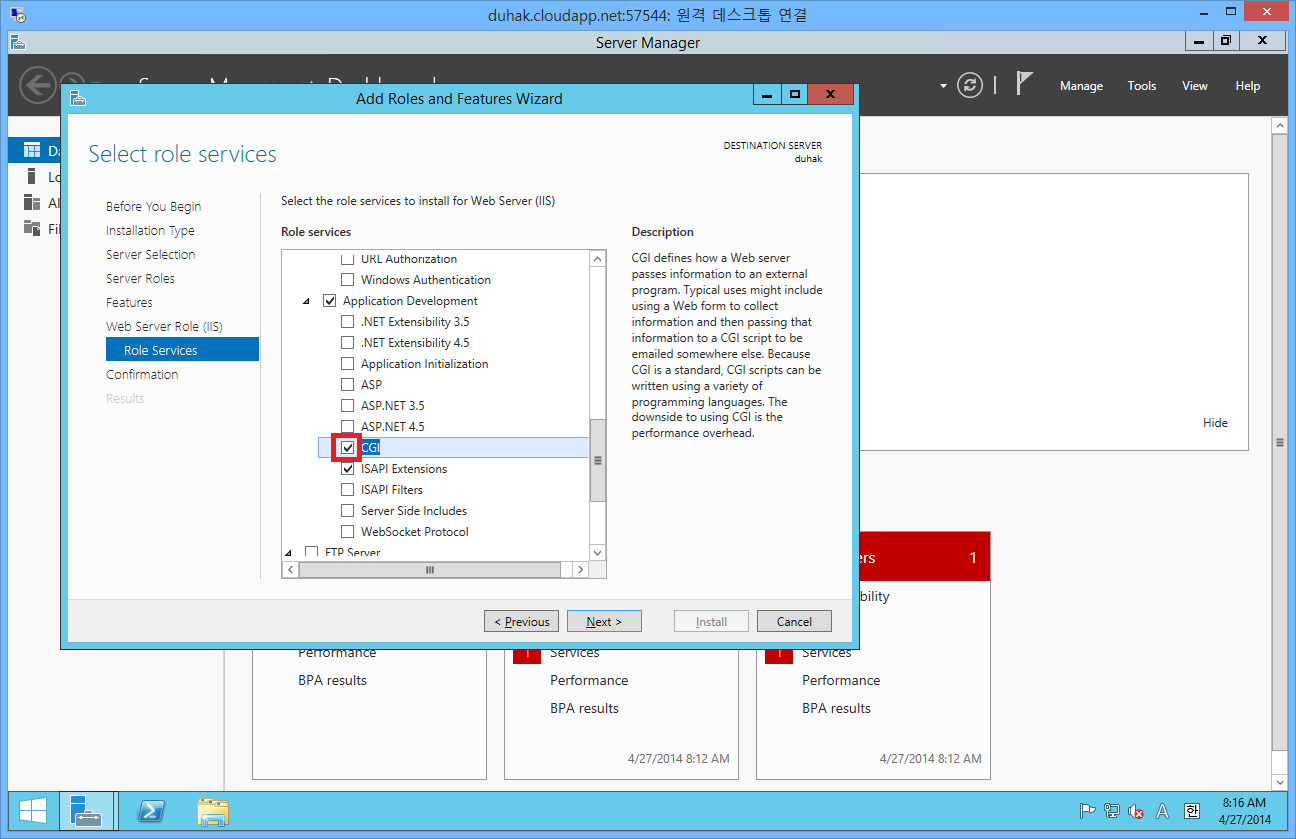
Task: Open the Manage menu
Action: [x=1081, y=86]
